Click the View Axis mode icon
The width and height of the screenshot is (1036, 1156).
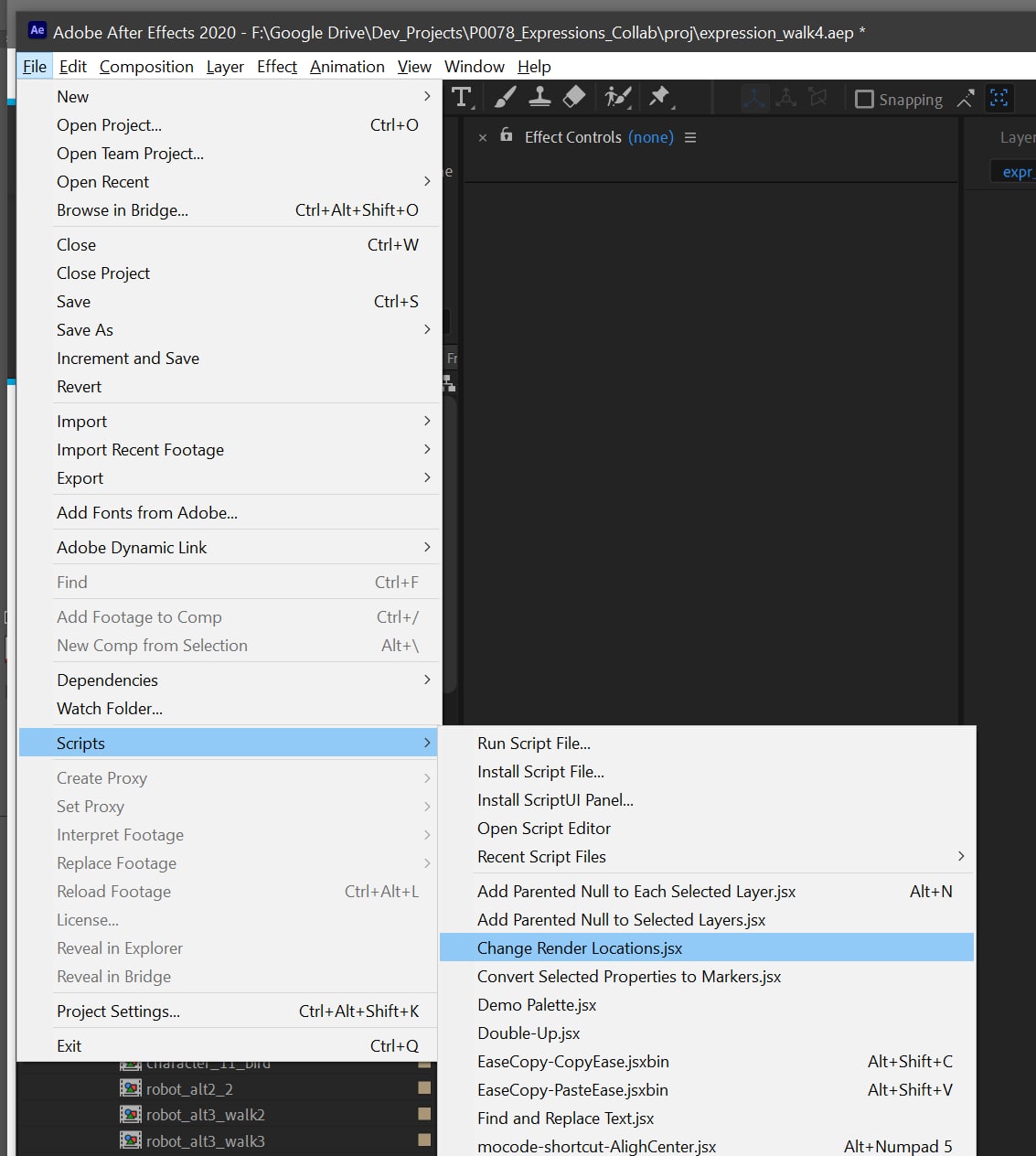pos(817,98)
